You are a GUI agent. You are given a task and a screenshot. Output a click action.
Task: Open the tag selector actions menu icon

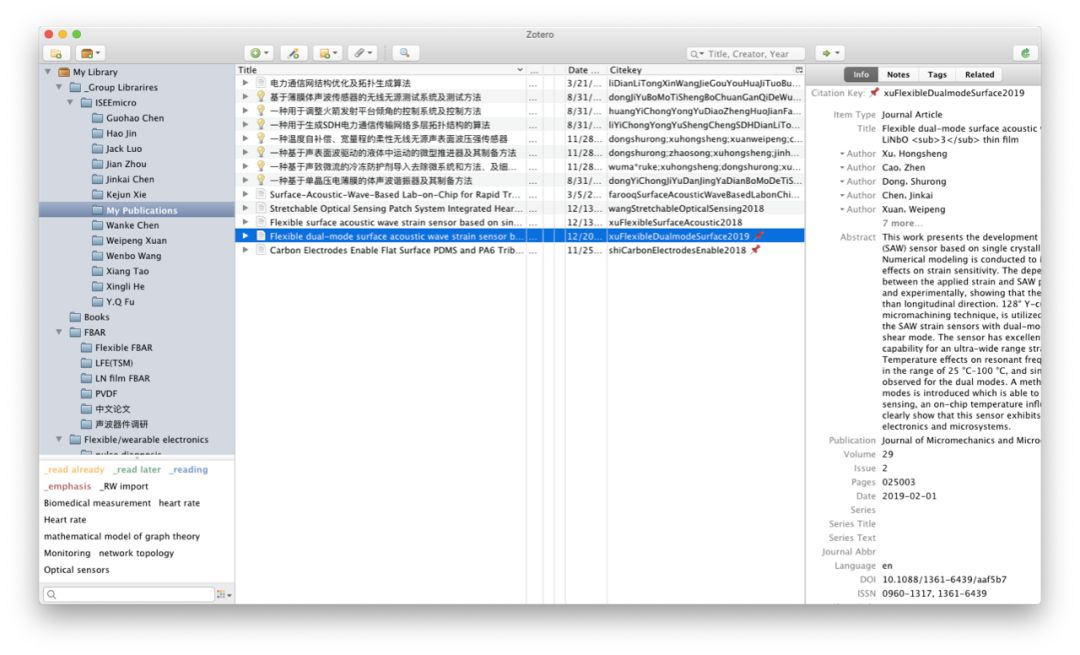224,594
